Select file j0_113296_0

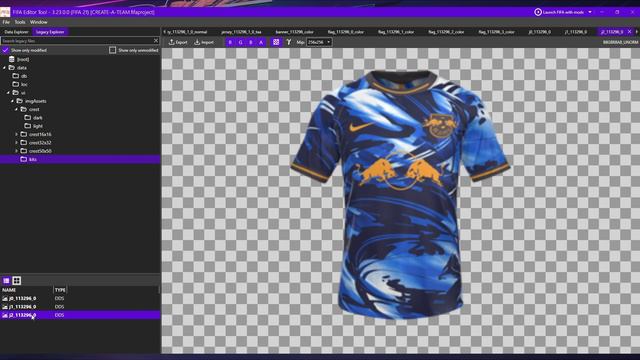[80, 298]
